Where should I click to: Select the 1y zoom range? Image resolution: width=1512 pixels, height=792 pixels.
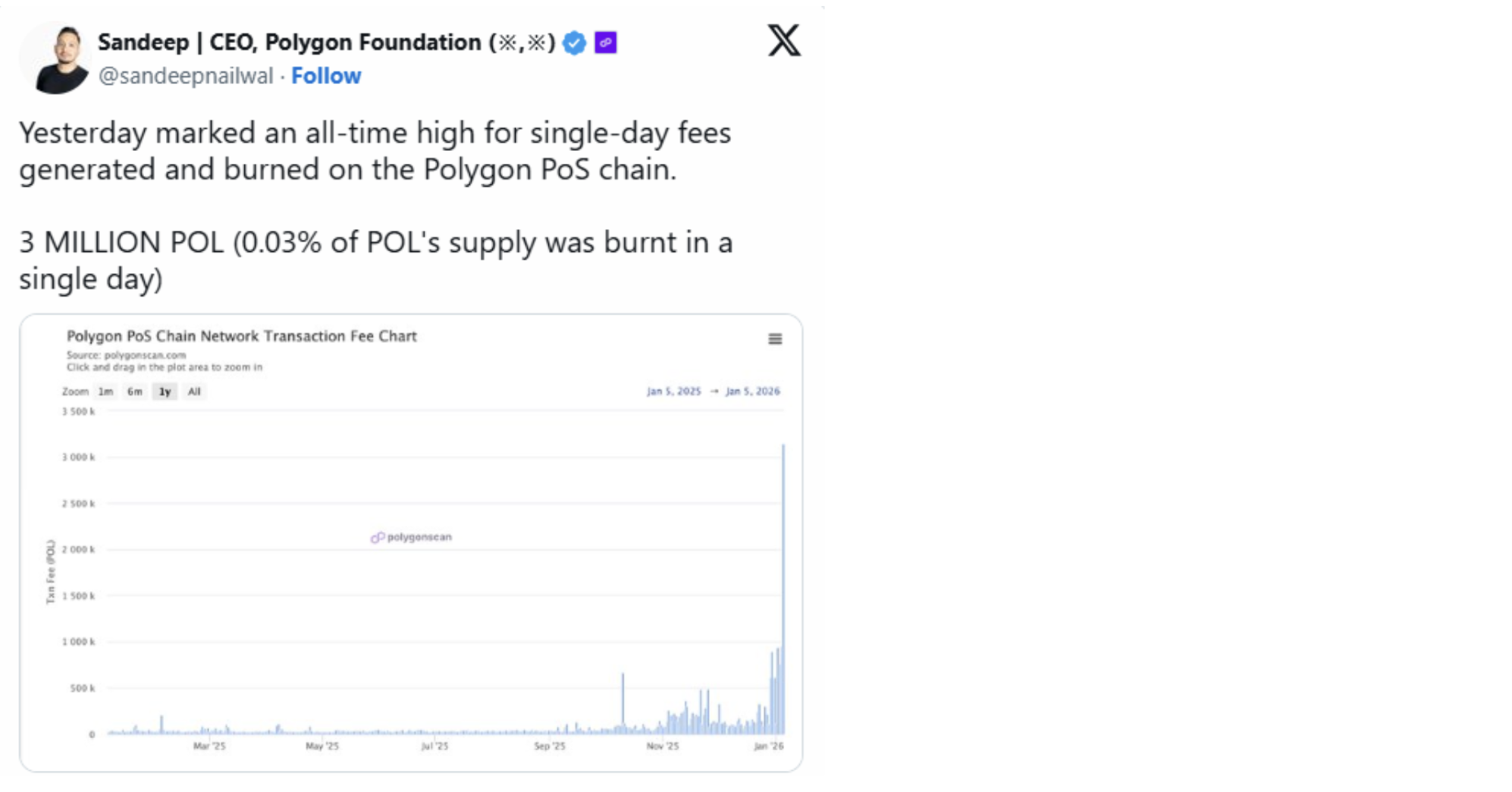[165, 391]
